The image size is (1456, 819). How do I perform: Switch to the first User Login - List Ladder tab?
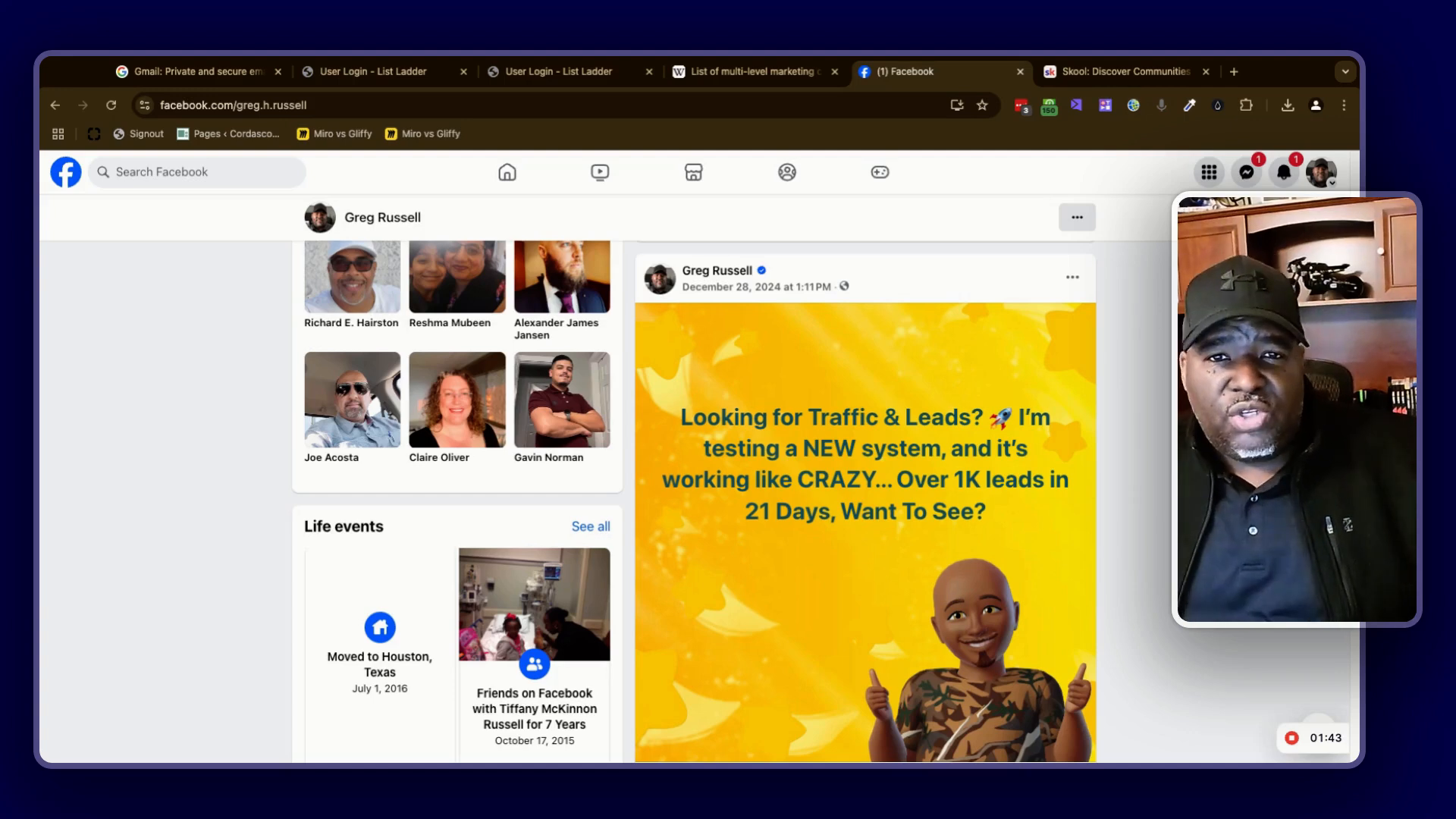coord(373,72)
